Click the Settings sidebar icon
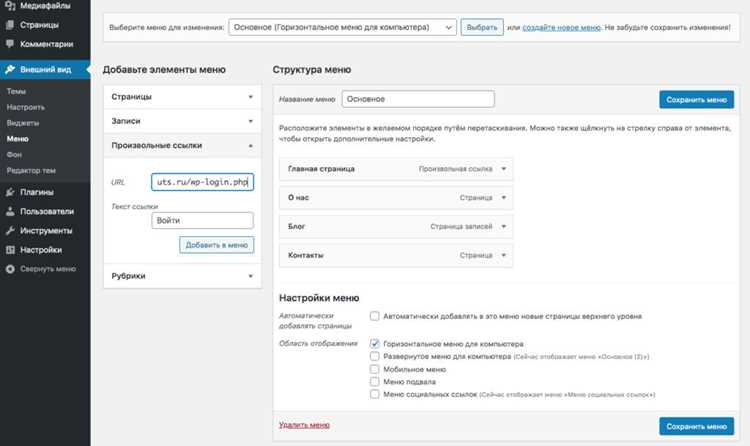The width and height of the screenshot is (750, 446). (x=10, y=250)
